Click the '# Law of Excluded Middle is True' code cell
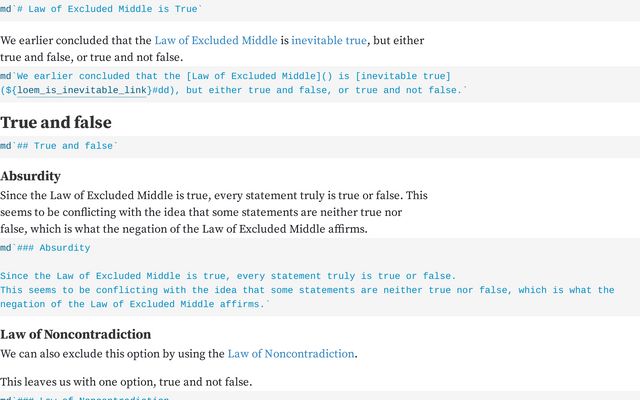640x400 pixels. click(x=320, y=9)
